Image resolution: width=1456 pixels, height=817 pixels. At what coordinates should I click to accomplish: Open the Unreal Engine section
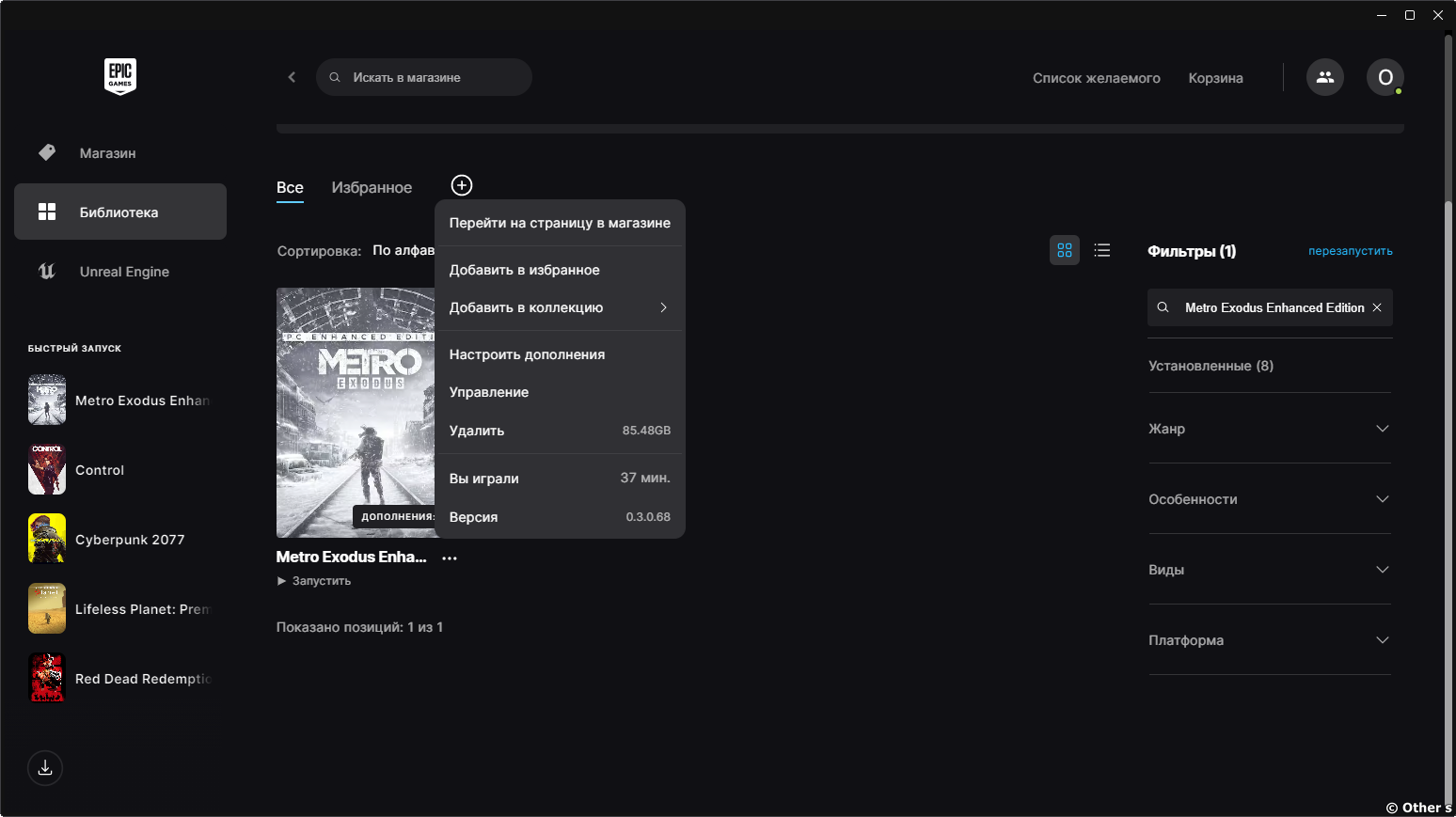(x=120, y=272)
